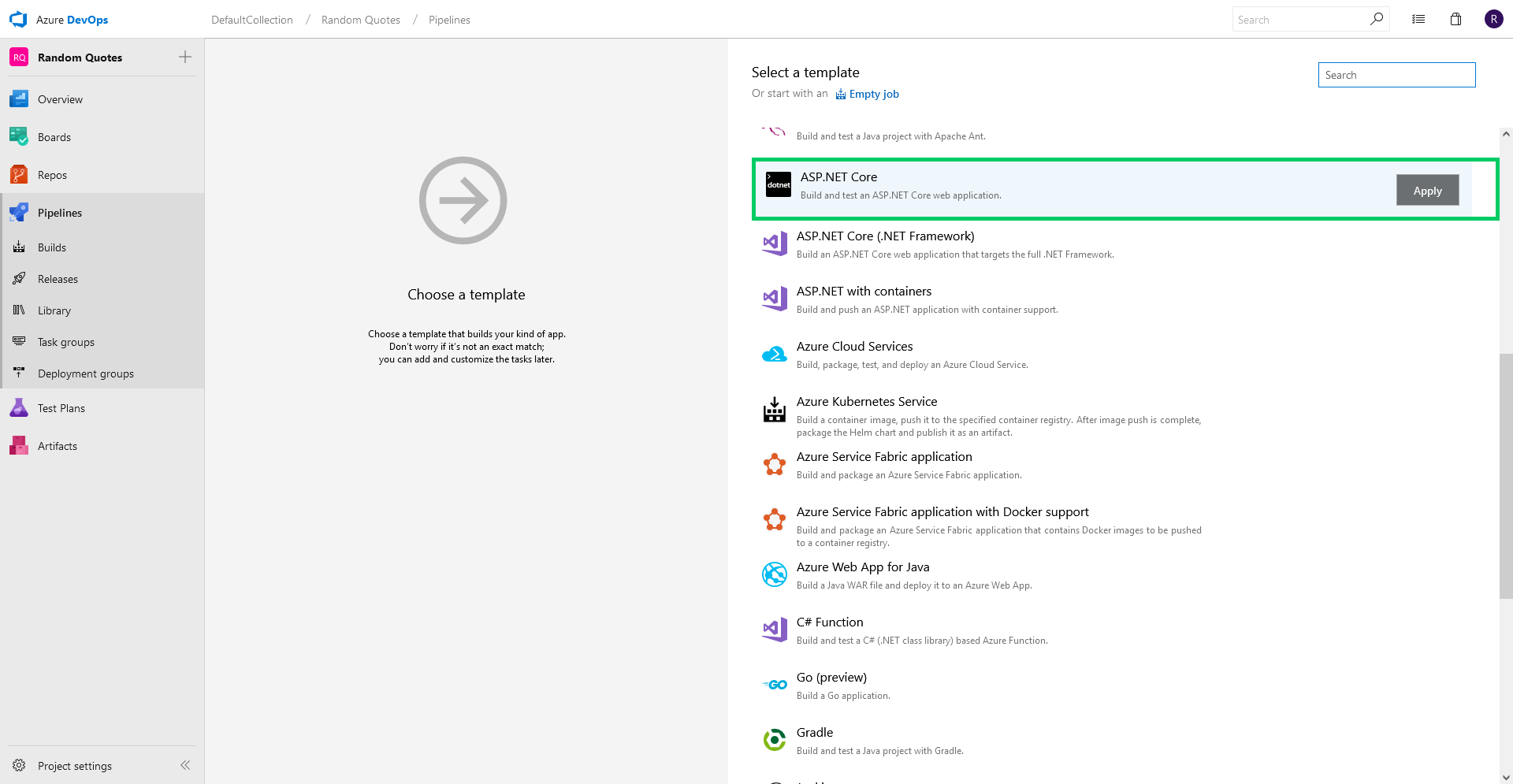Go to Random Quotes breadcrumb
Image resolution: width=1513 pixels, height=784 pixels.
pyautogui.click(x=361, y=20)
